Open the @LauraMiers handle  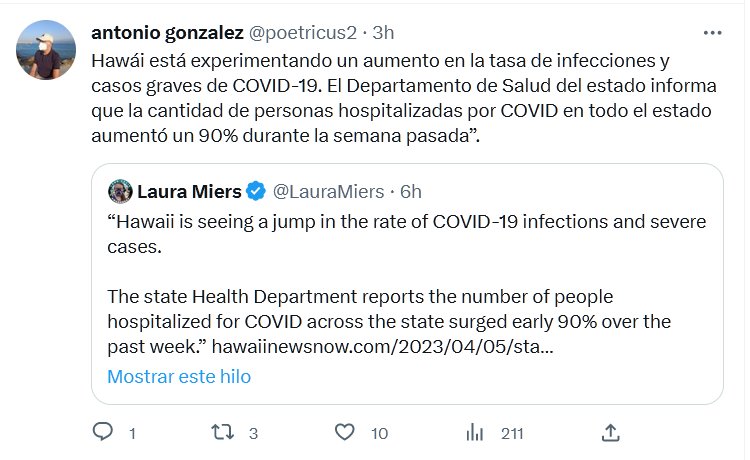(x=327, y=191)
